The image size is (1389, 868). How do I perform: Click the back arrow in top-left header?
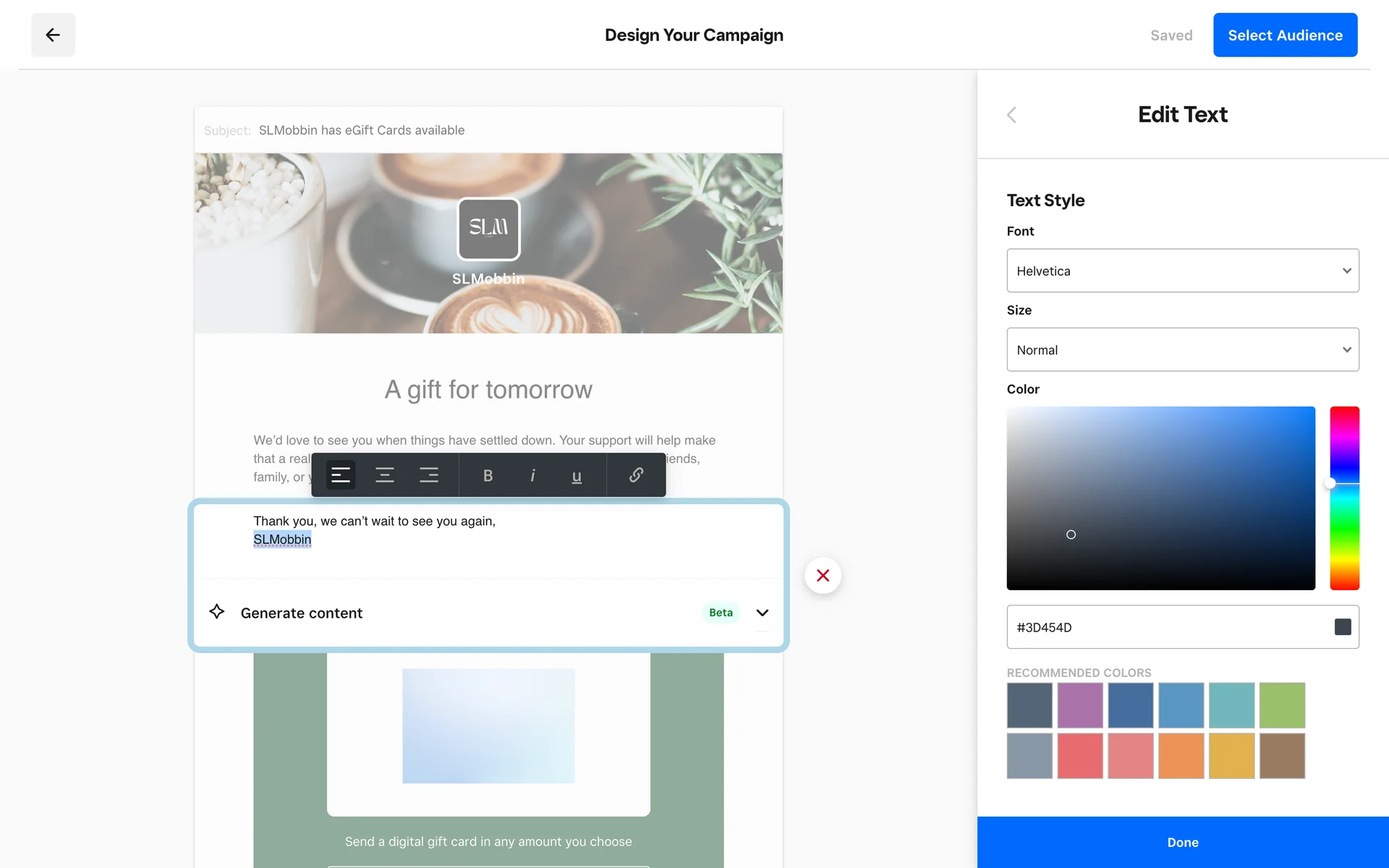point(53,35)
